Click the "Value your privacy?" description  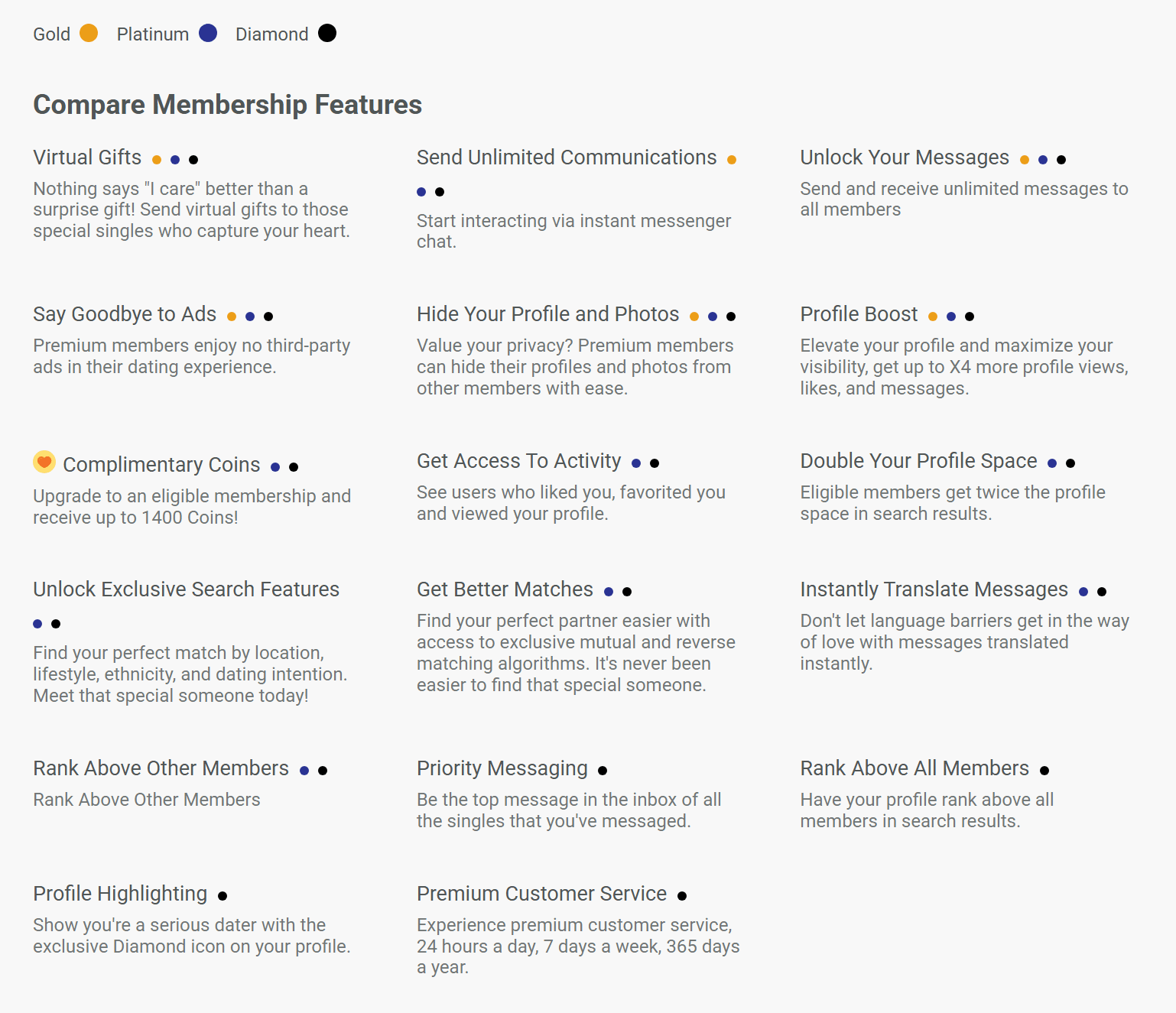point(575,367)
